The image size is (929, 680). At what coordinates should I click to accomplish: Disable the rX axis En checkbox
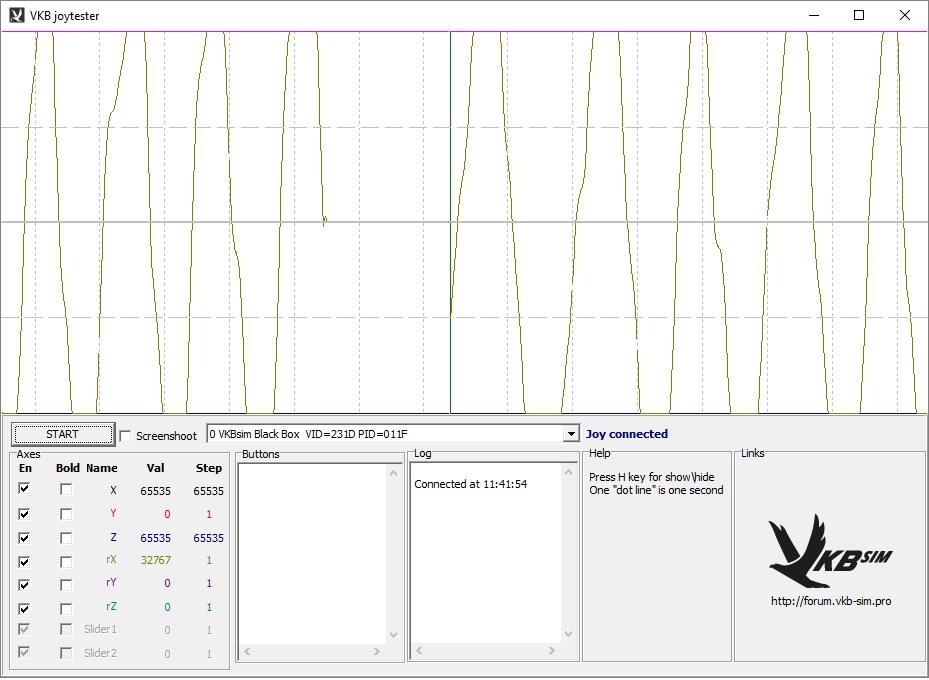[x=24, y=561]
